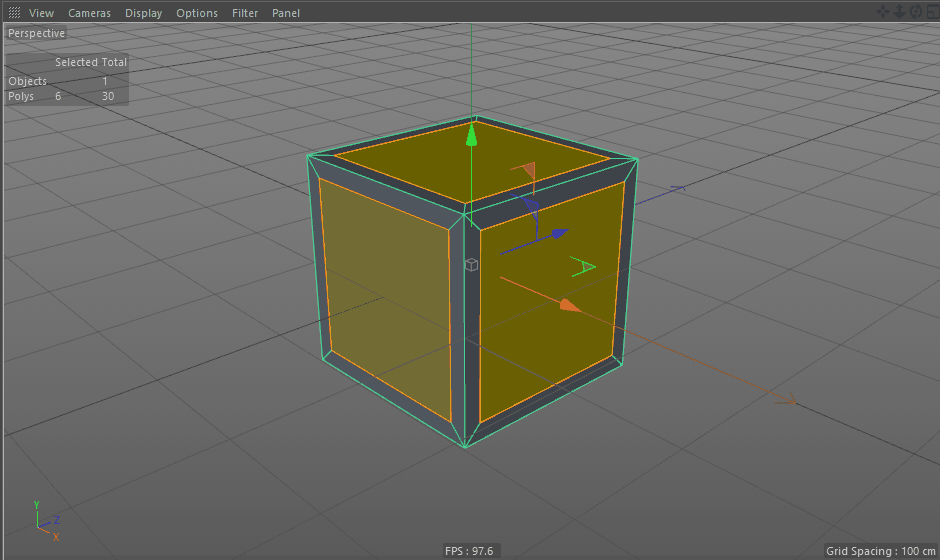The image size is (940, 560).
Task: Click the small cube object-center icon
Action: click(x=472, y=264)
